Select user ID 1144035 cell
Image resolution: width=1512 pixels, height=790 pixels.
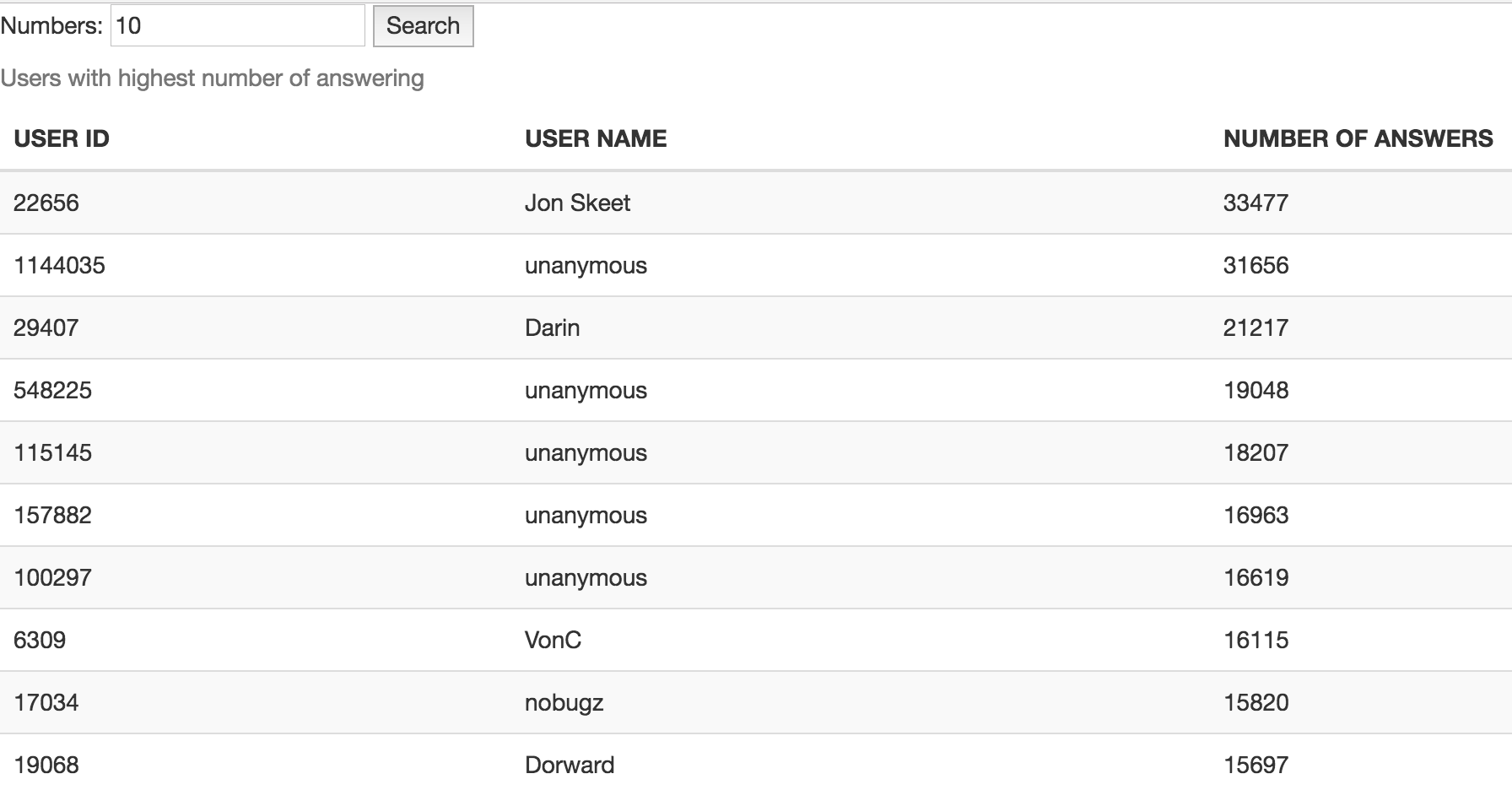pos(59,265)
